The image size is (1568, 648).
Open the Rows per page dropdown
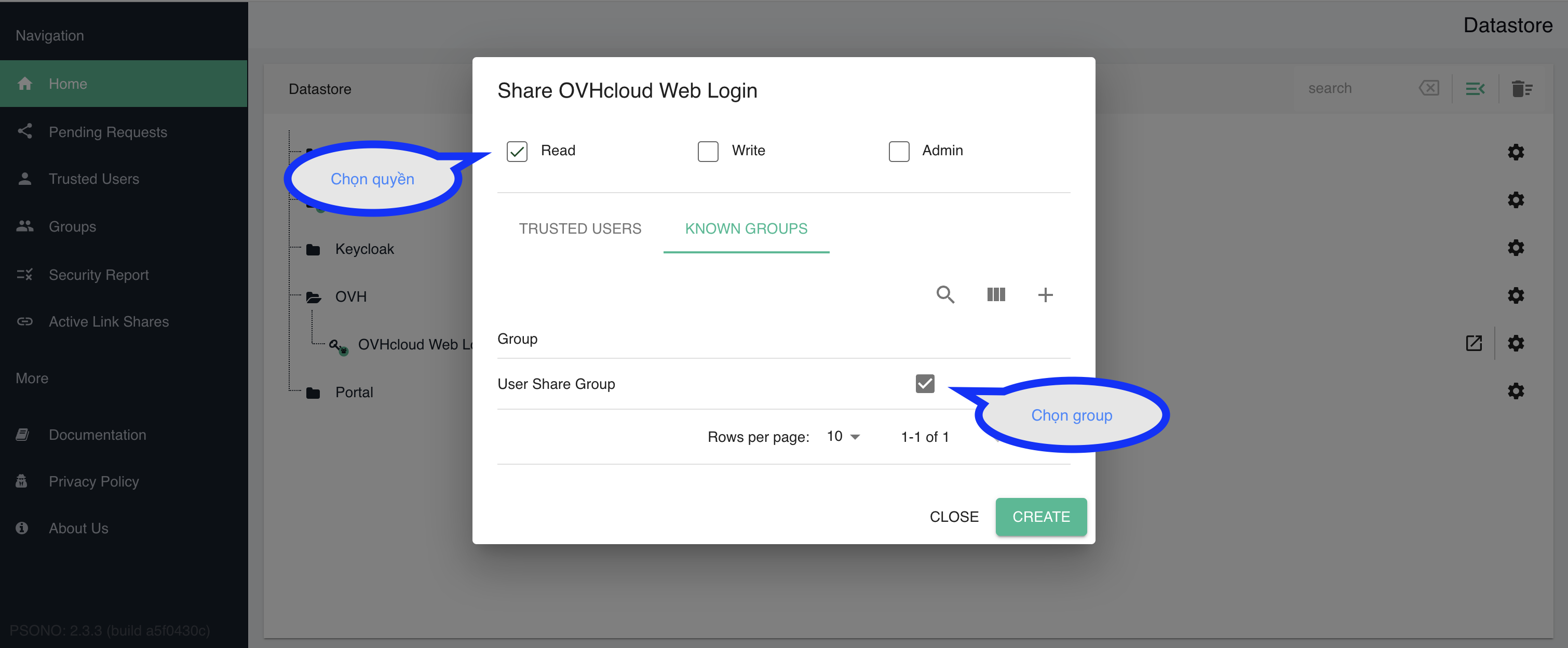pos(843,437)
